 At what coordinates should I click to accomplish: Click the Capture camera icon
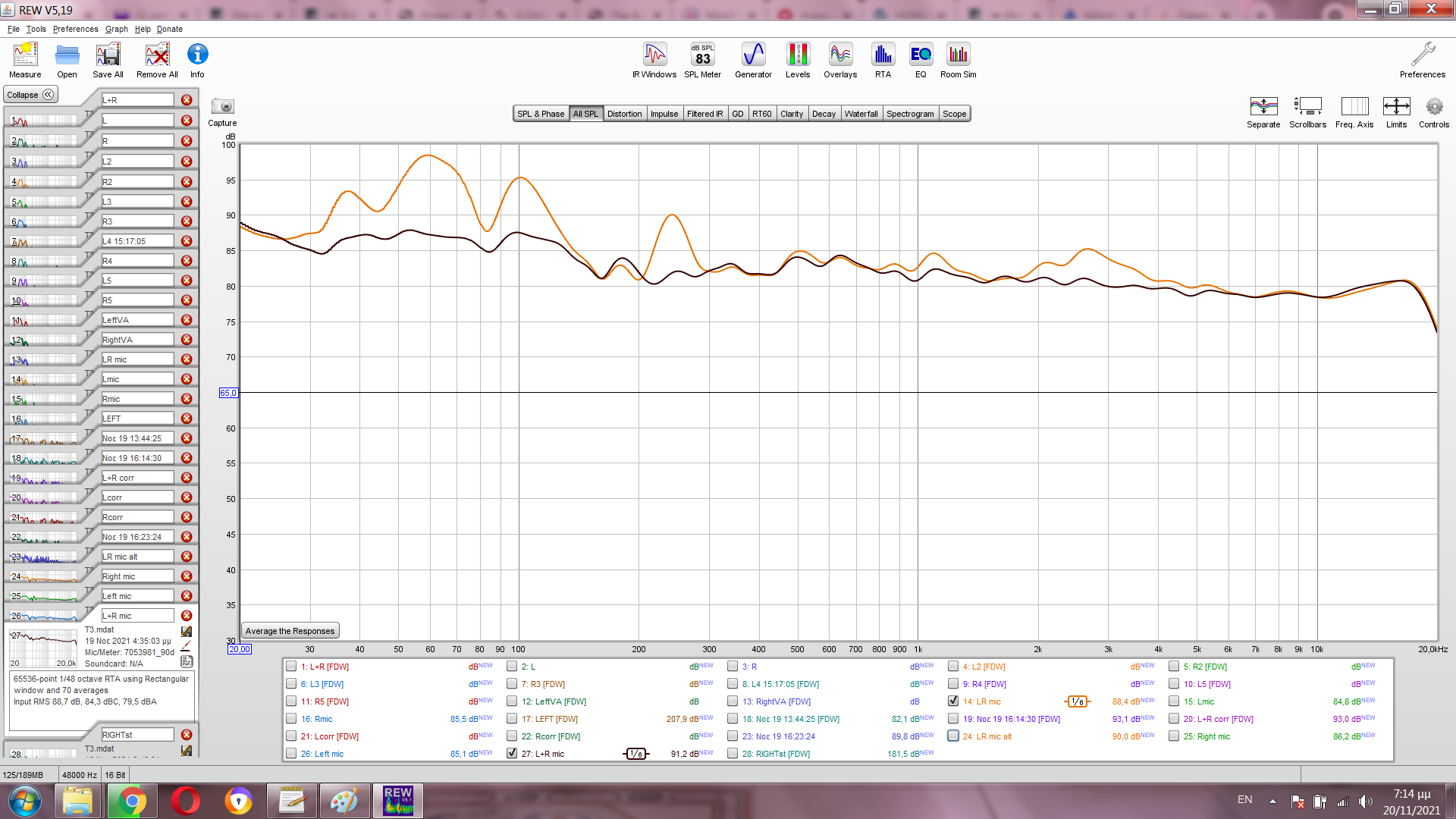pos(222,107)
